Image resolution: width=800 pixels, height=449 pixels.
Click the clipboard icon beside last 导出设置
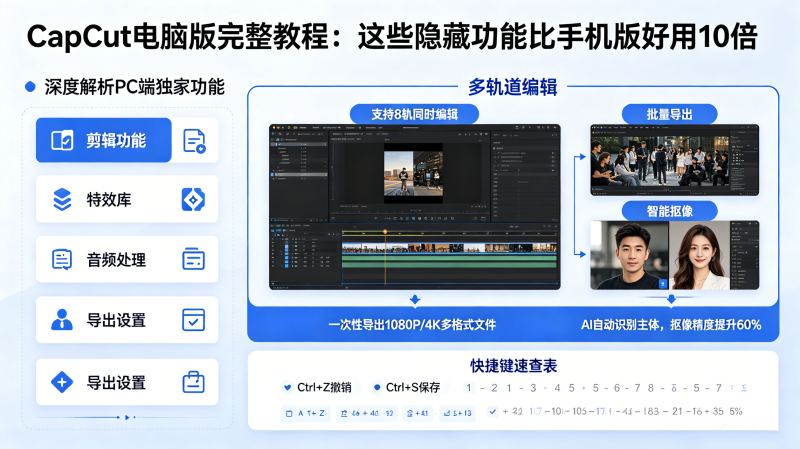[x=193, y=382]
